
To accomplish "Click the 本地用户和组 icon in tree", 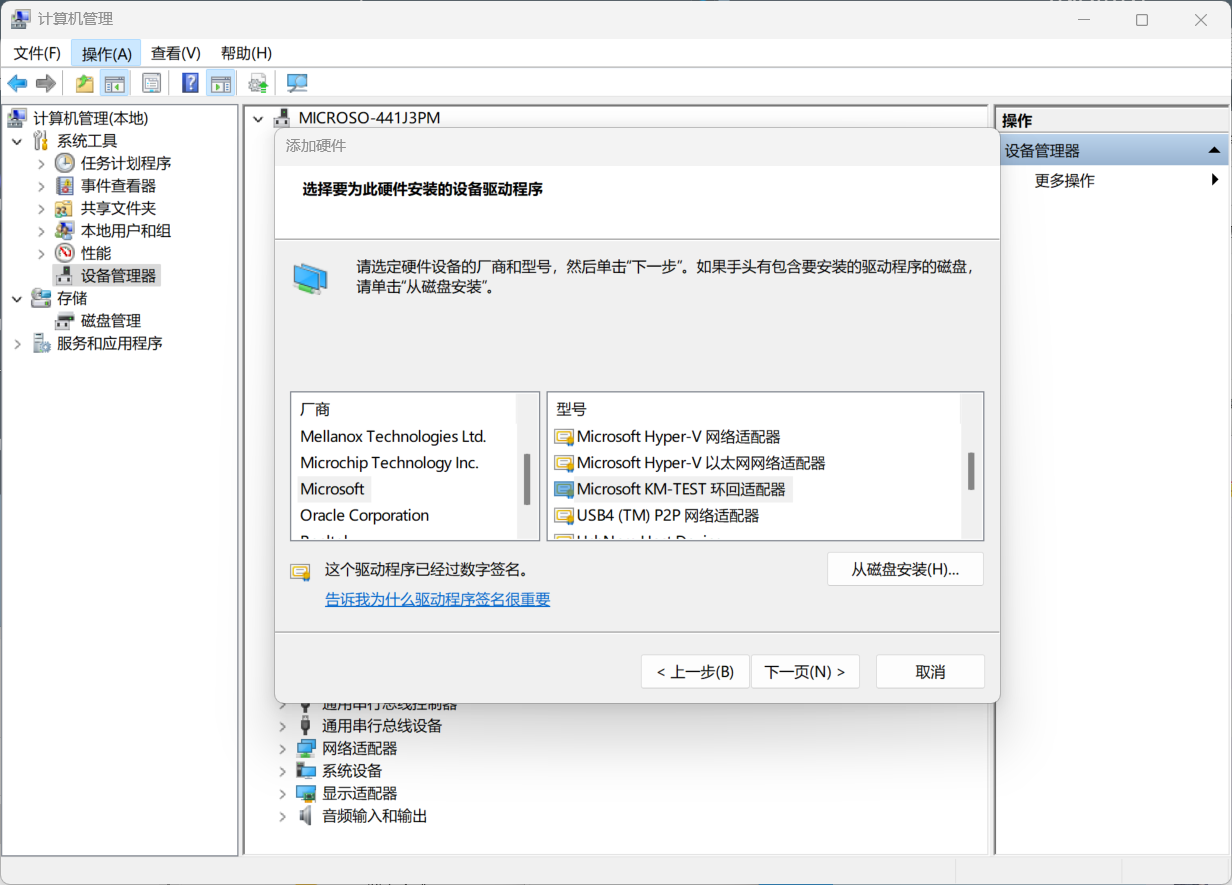I will 65,231.
